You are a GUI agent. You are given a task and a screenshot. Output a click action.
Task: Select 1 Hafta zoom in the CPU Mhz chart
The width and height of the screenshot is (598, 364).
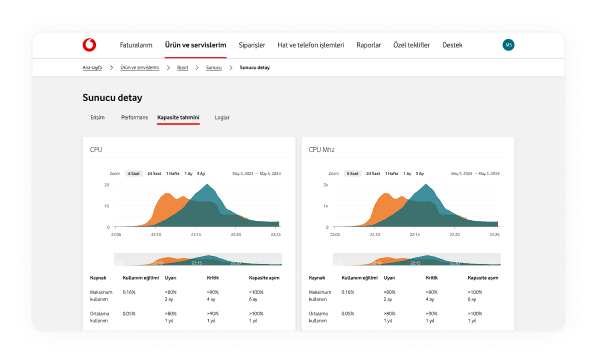(391, 174)
